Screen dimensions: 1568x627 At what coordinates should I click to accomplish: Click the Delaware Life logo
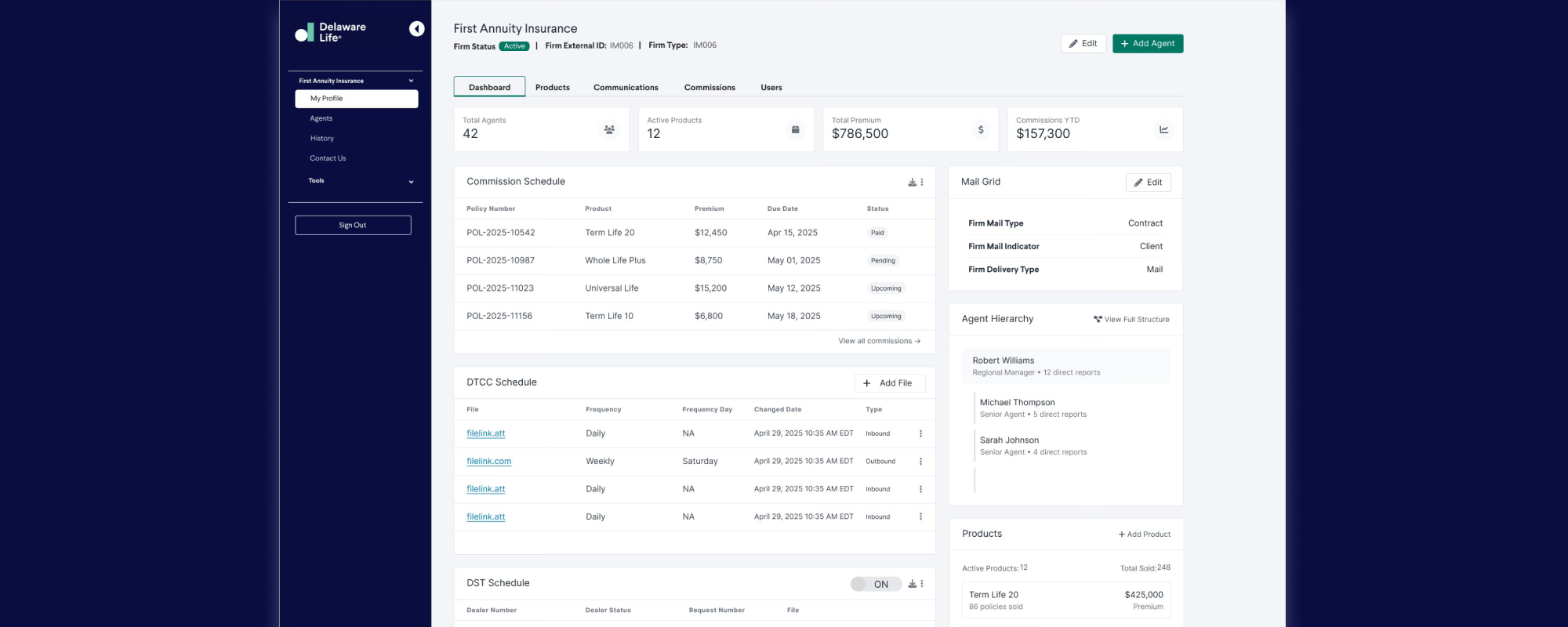[x=331, y=32]
